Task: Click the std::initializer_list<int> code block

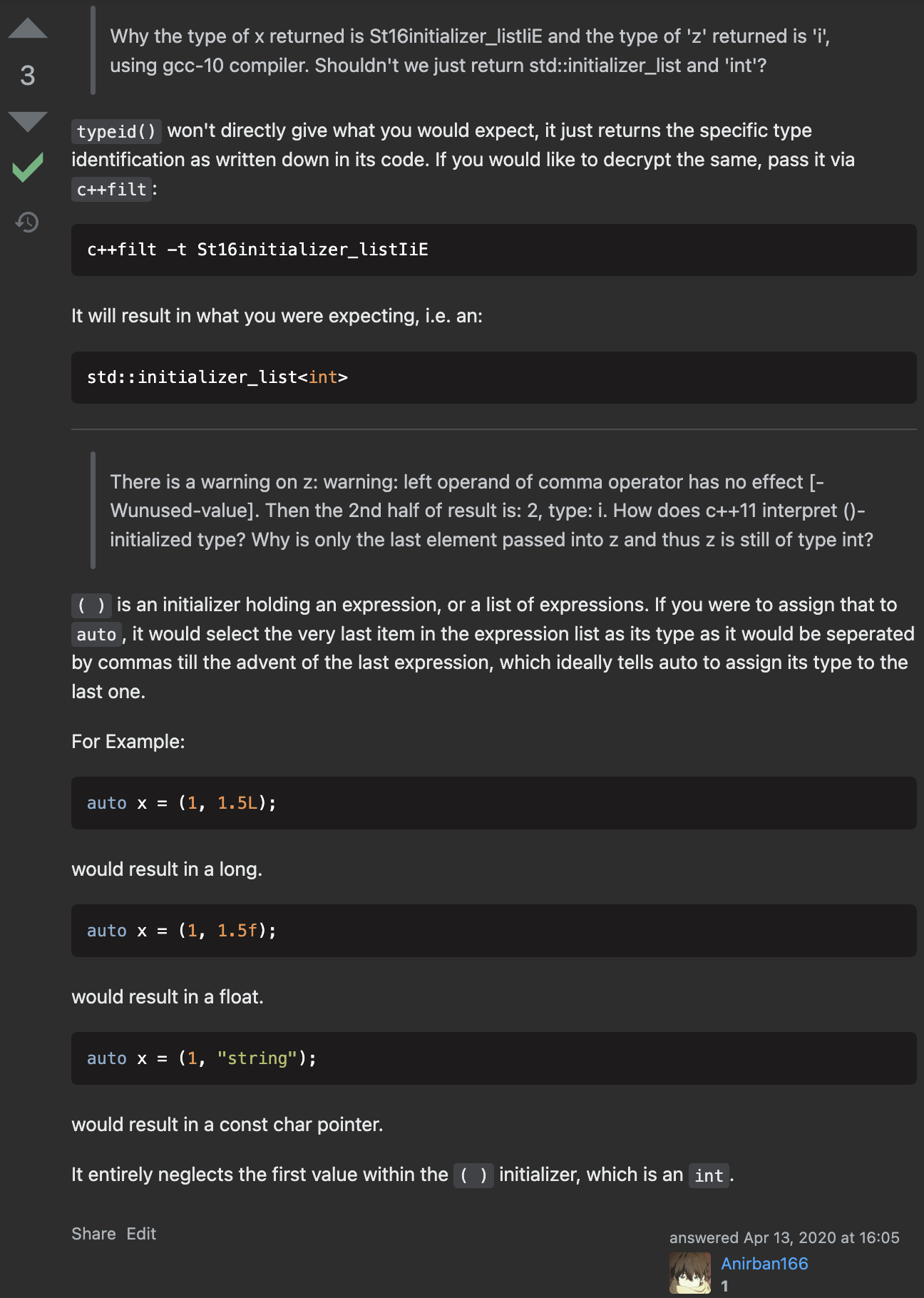Action: point(493,377)
